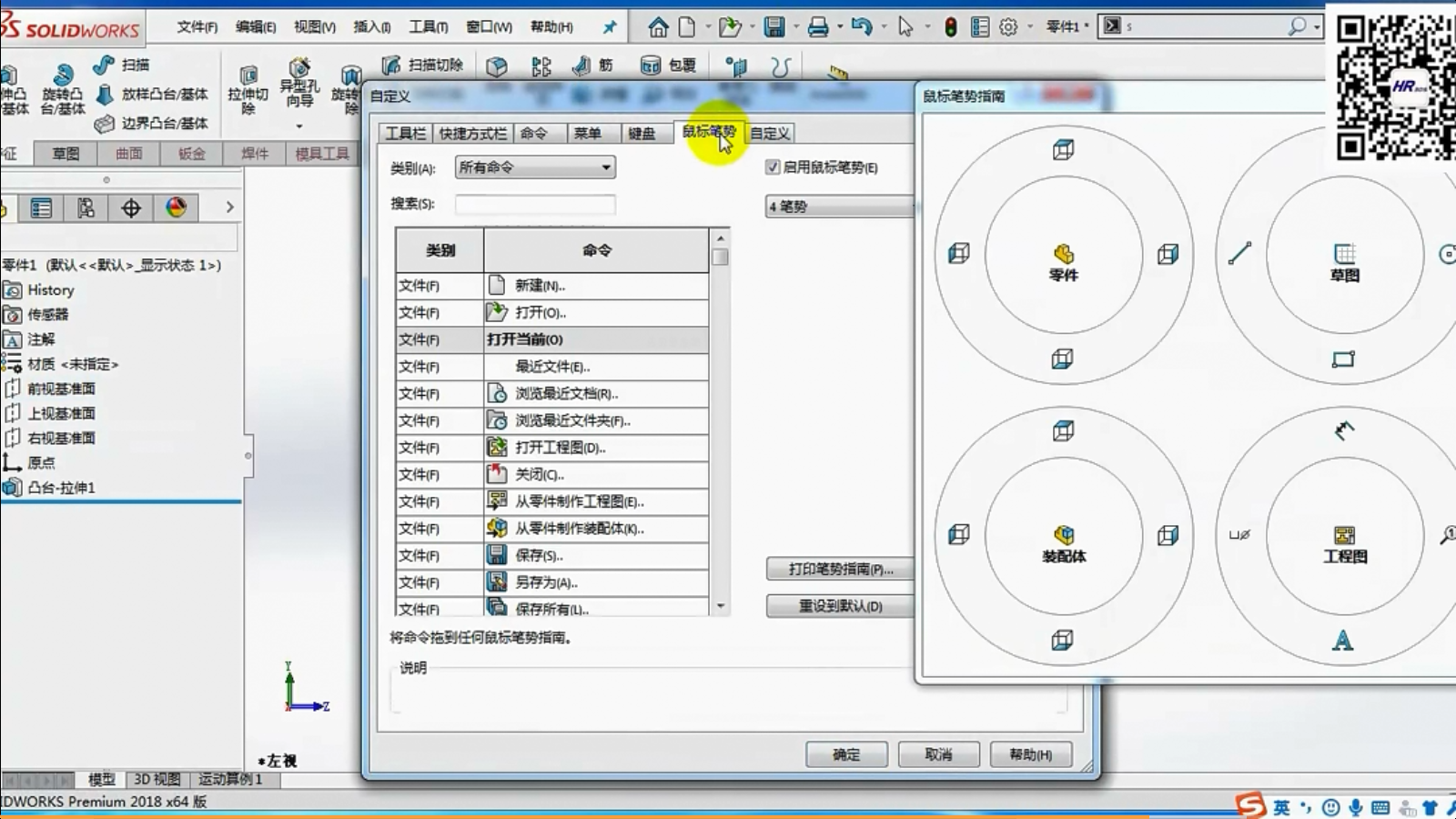
Task: Open the 4 笔势 gesture count dropdown
Action: pyautogui.click(x=839, y=207)
